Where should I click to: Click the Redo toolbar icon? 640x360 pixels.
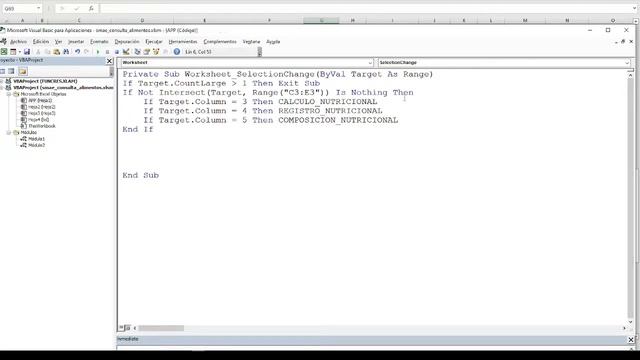coord(86,52)
